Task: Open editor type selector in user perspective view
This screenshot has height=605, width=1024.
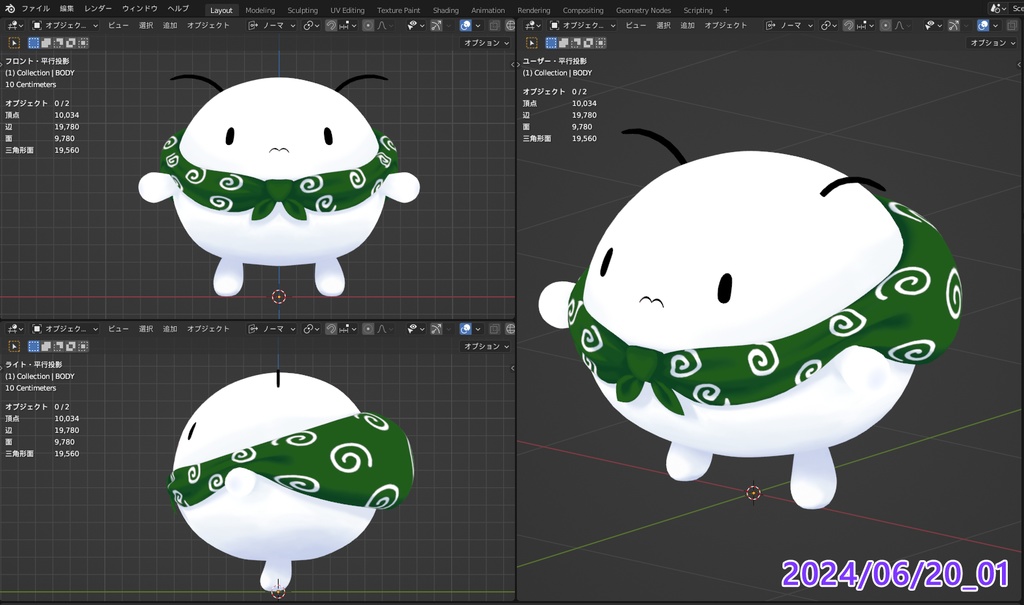Action: click(533, 25)
